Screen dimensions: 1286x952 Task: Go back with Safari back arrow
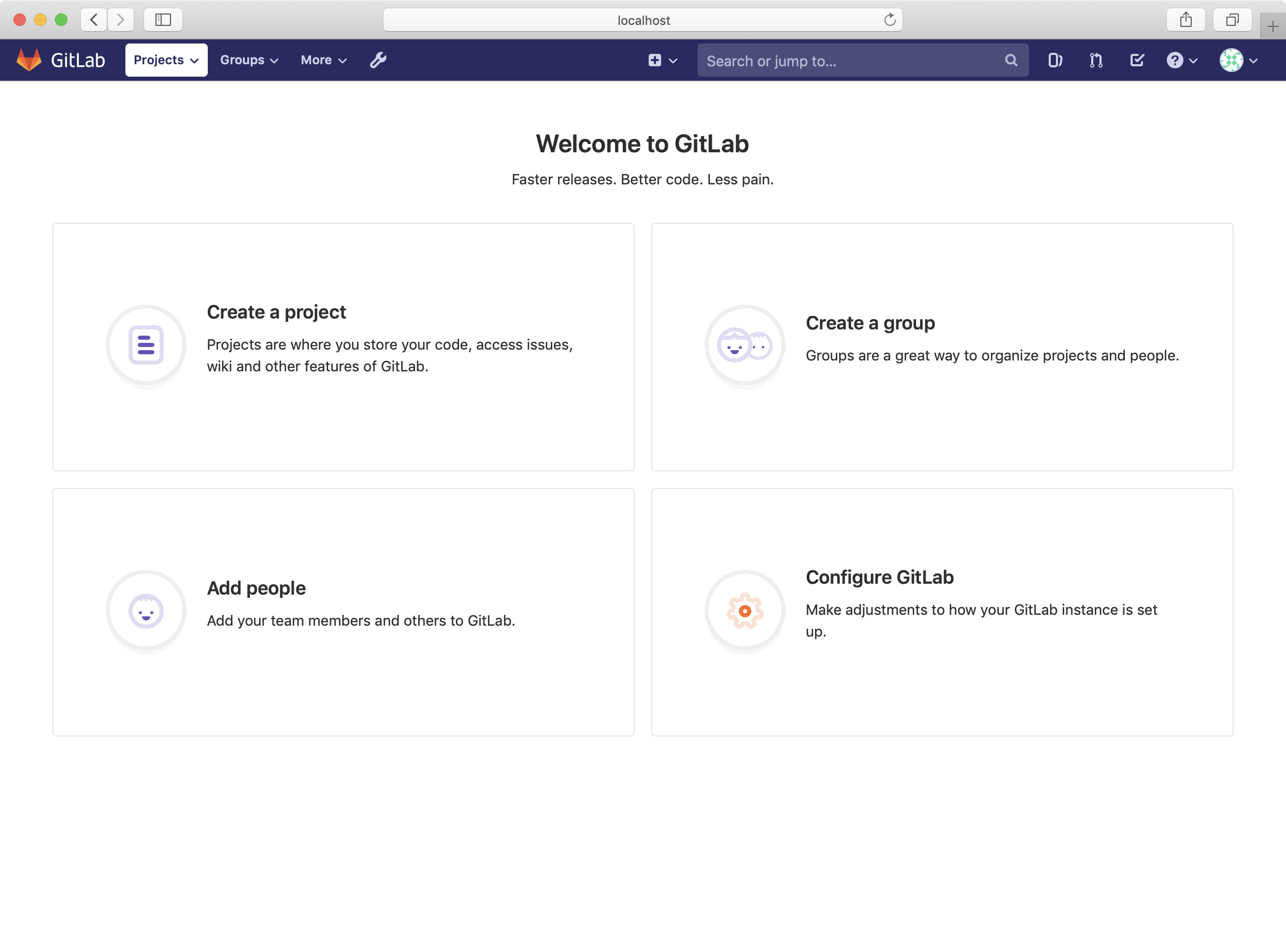click(x=94, y=20)
